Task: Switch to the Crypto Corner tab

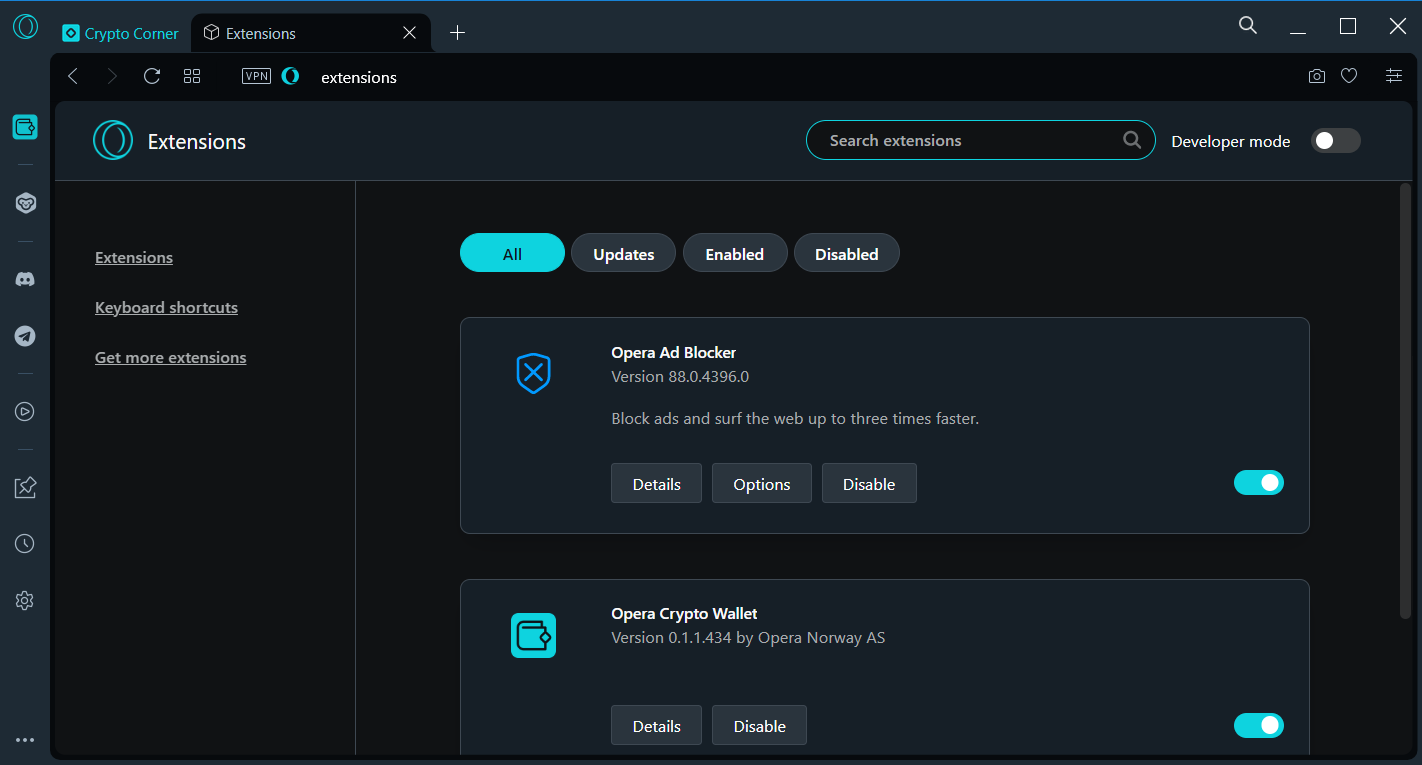Action: point(121,33)
